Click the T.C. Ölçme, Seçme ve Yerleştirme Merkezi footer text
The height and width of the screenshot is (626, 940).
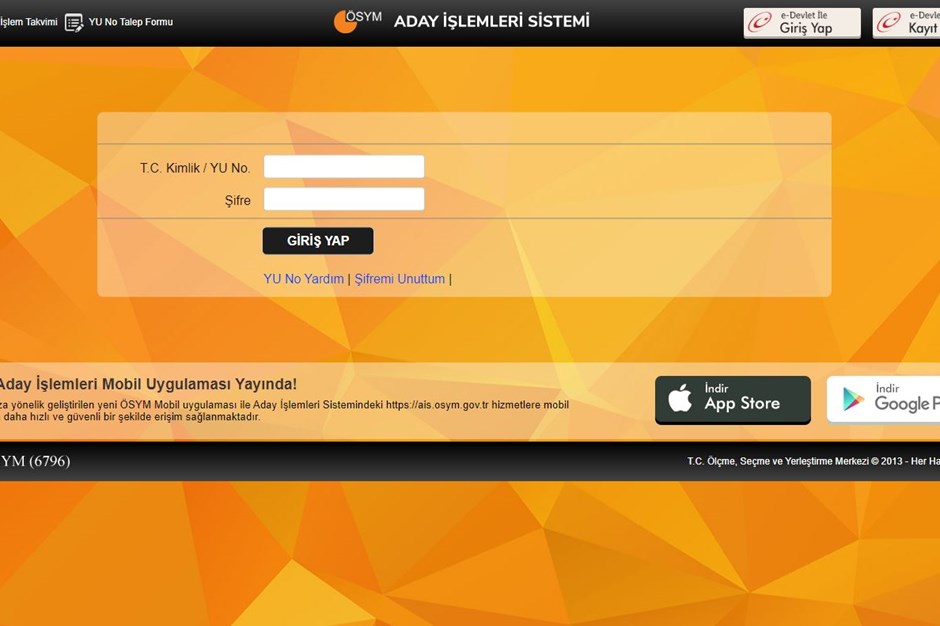[814, 461]
